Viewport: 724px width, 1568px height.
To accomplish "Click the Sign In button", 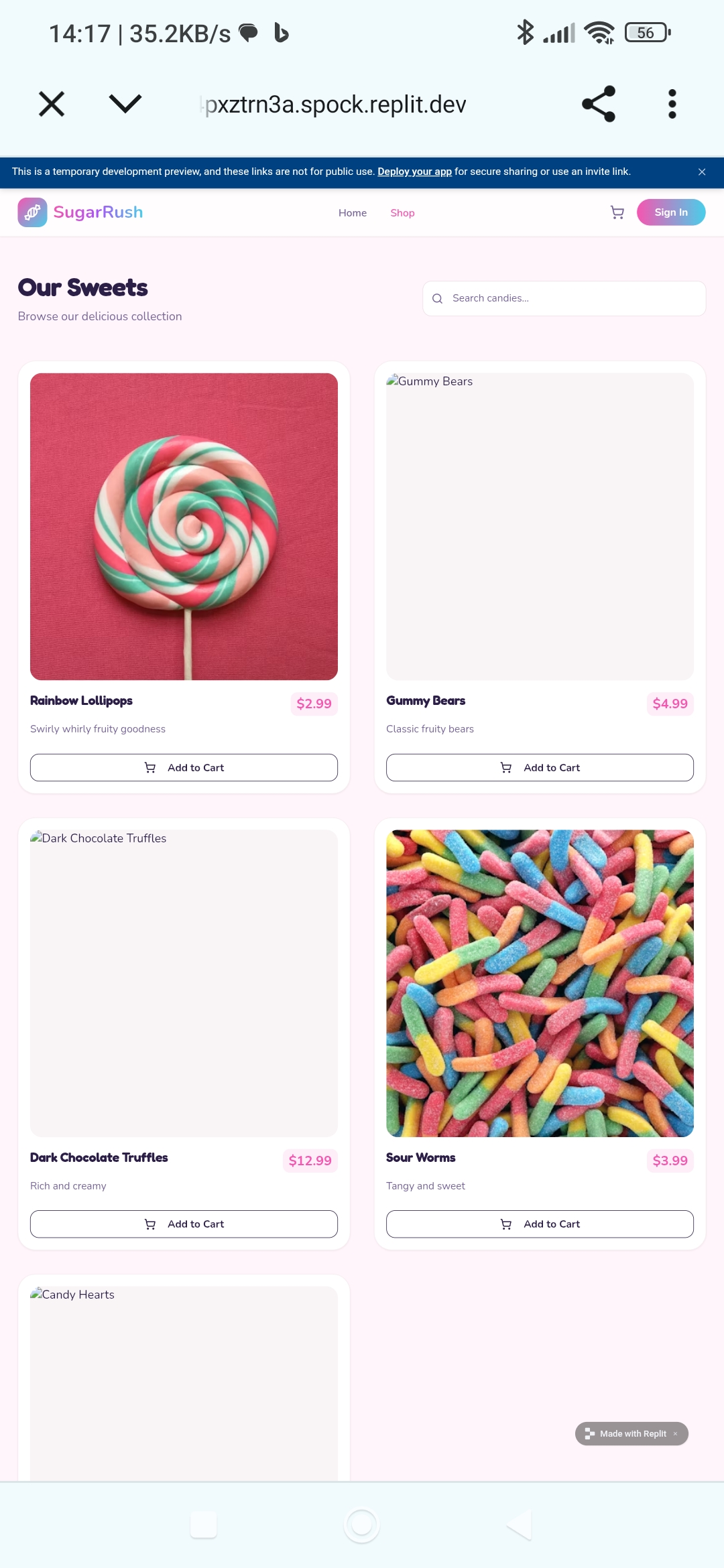I will click(x=671, y=212).
